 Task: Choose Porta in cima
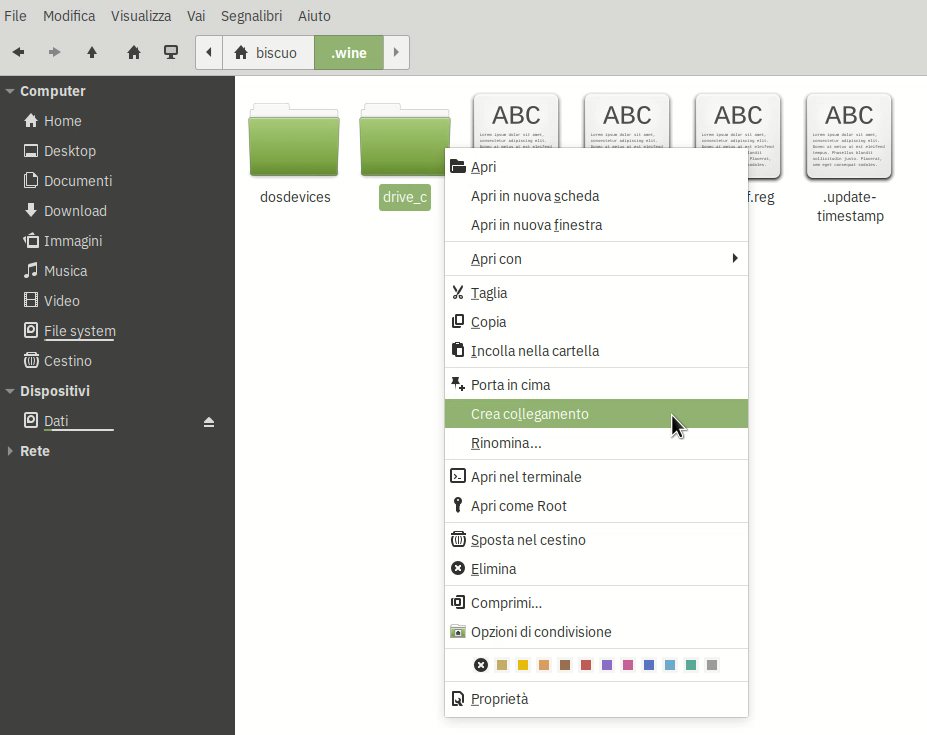pyautogui.click(x=596, y=385)
